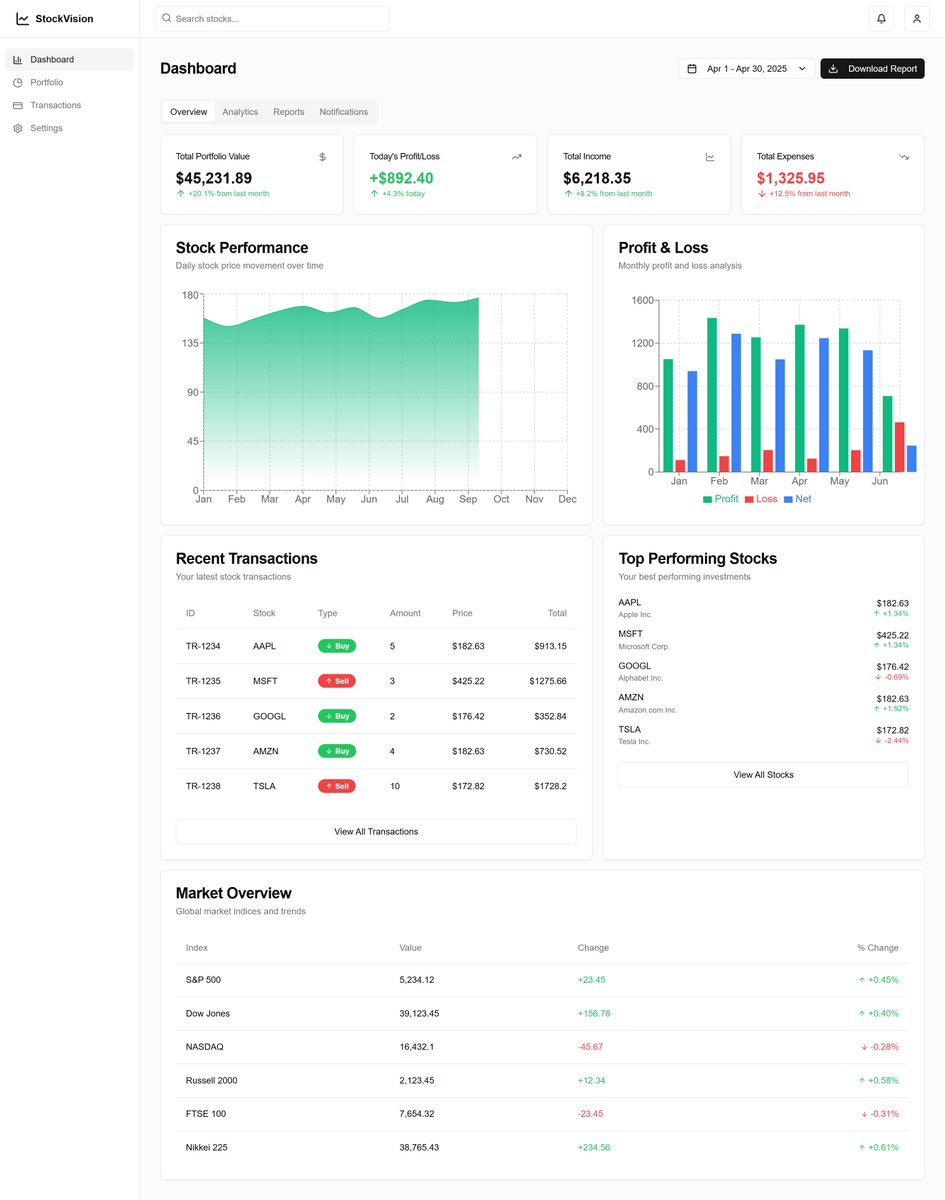Click the green up arrow beside +20.1%
This screenshot has width=945, height=1200.
pyautogui.click(x=181, y=194)
